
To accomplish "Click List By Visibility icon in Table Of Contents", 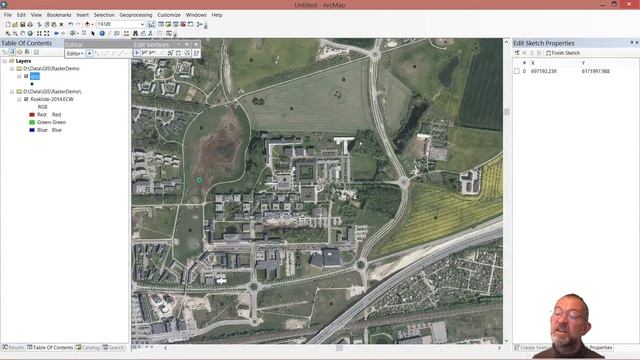I will point(20,52).
